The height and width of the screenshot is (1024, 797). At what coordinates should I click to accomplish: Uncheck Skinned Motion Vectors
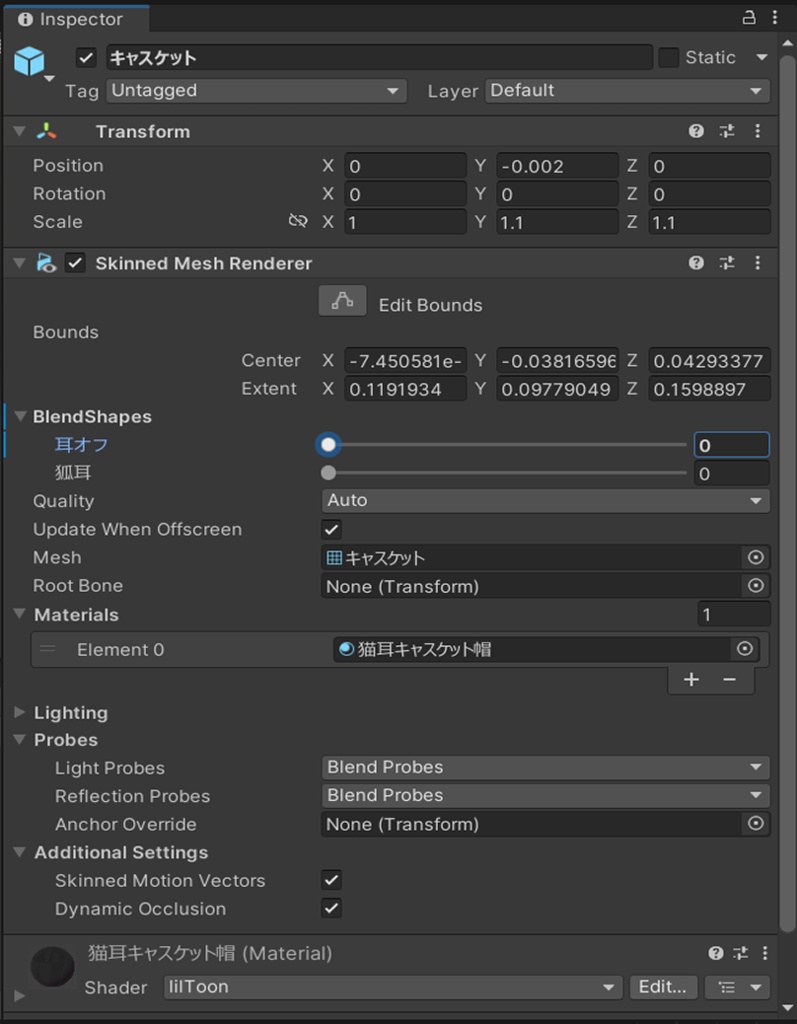(x=332, y=880)
